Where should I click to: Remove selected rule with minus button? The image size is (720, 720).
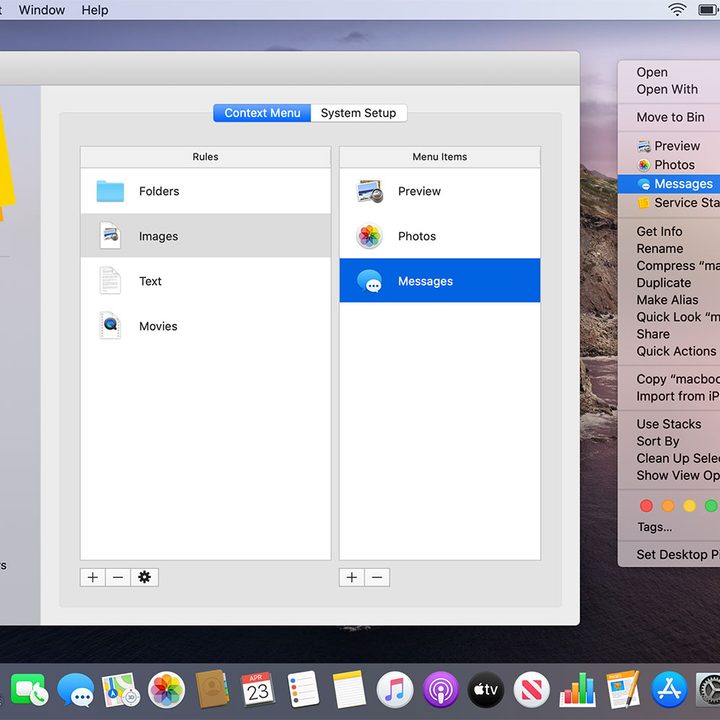pos(118,577)
